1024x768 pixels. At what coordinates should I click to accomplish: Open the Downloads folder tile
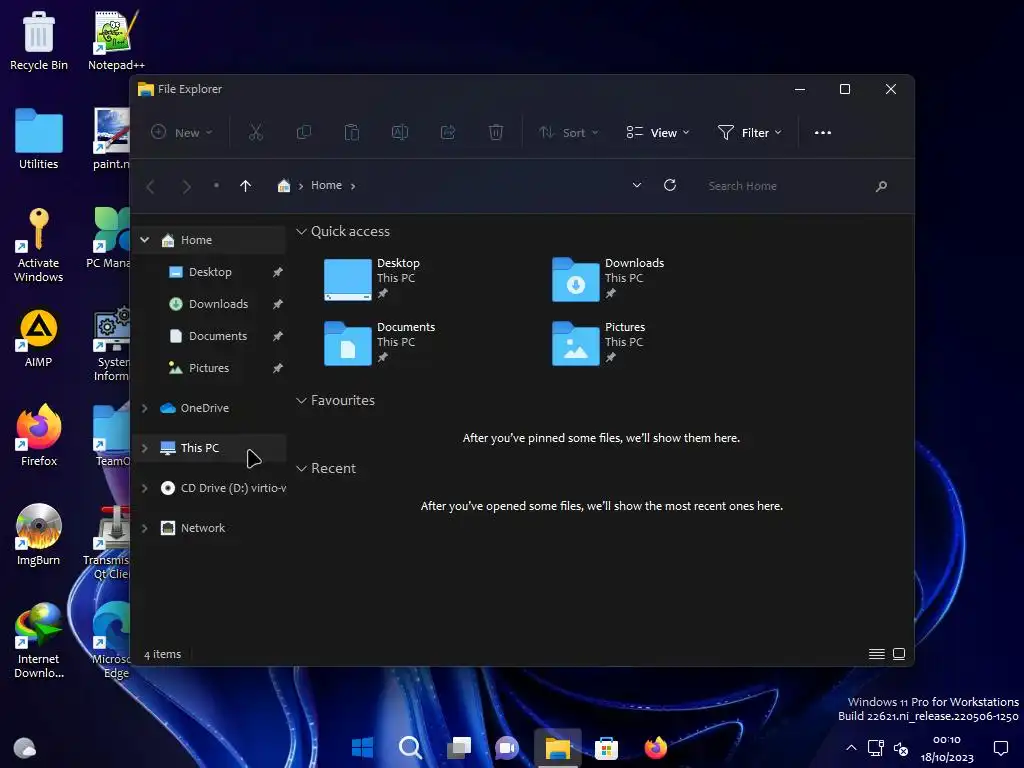point(608,279)
